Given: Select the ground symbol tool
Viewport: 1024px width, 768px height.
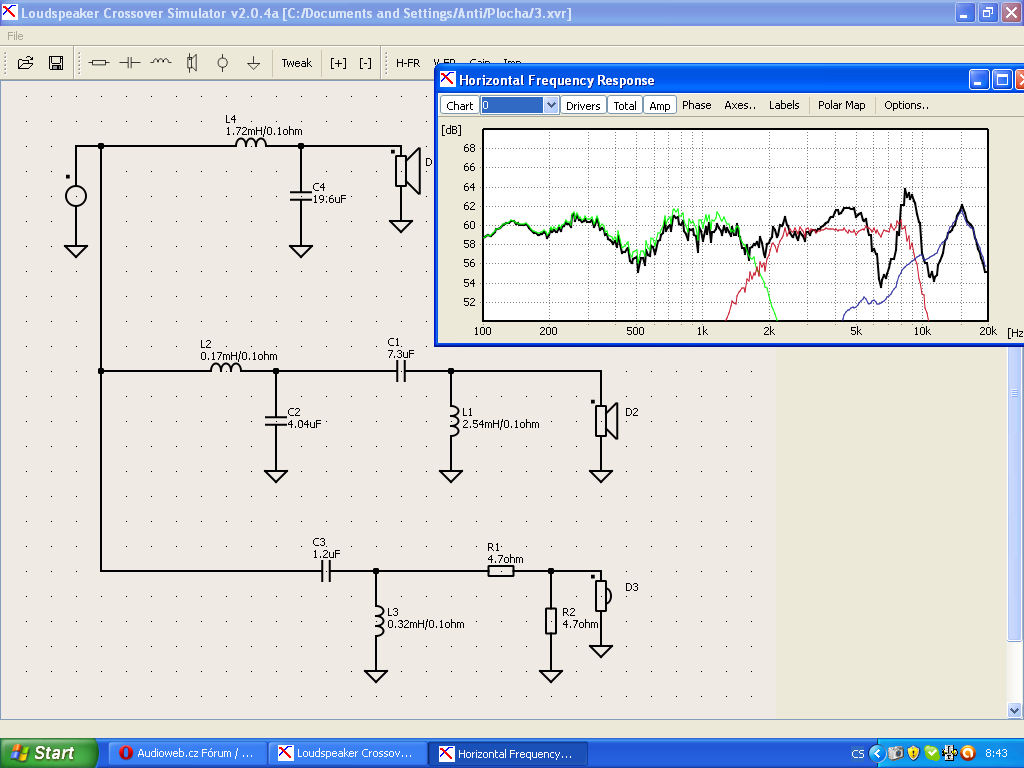Looking at the screenshot, I should pos(253,63).
